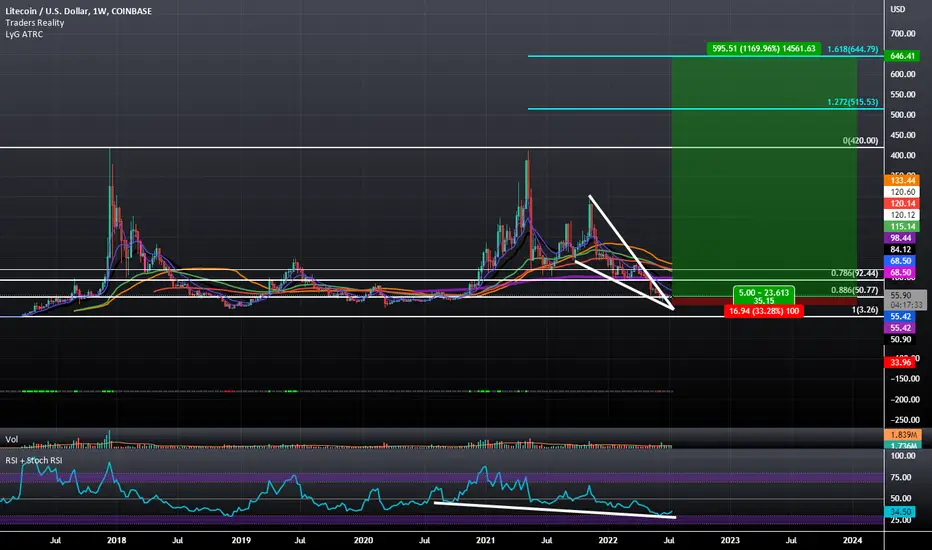This screenshot has width=932, height=550.
Task: Click the purple 55.42 price tag
Action: pyautogui.click(x=902, y=328)
